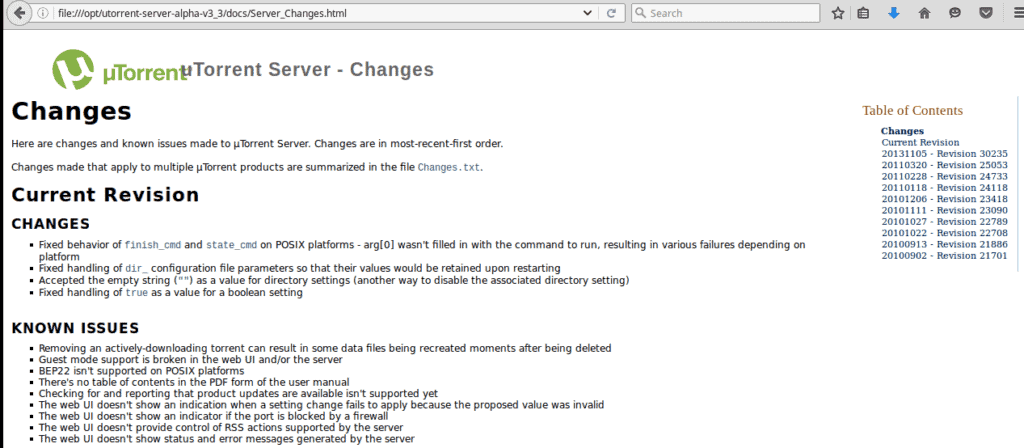This screenshot has width=1024, height=448.
Task: Click the 'µTorrent Server - Changes' page title
Action: click(x=308, y=69)
